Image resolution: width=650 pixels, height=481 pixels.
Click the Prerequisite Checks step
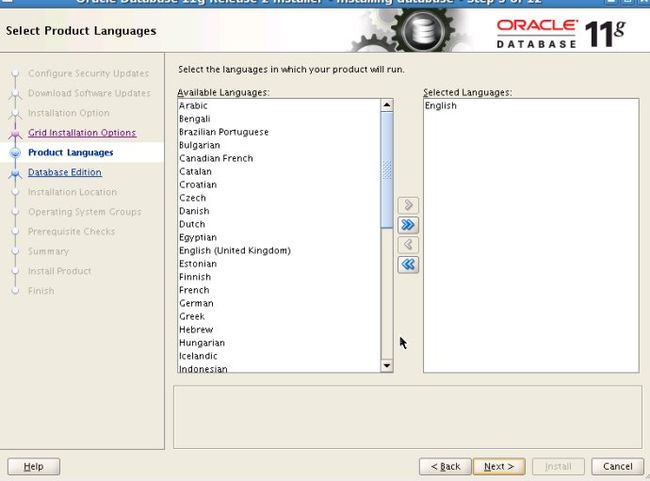point(71,231)
